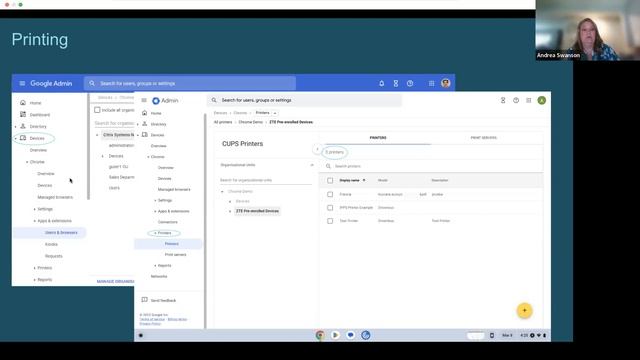Toggle the front Admin window main menu icon
This screenshot has height=360, width=640.
click(144, 100)
